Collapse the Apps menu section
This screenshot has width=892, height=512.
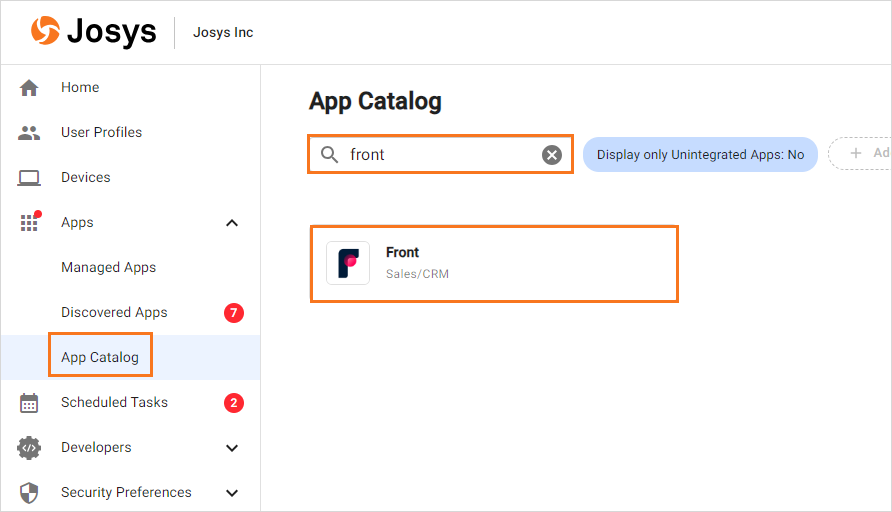coord(232,223)
